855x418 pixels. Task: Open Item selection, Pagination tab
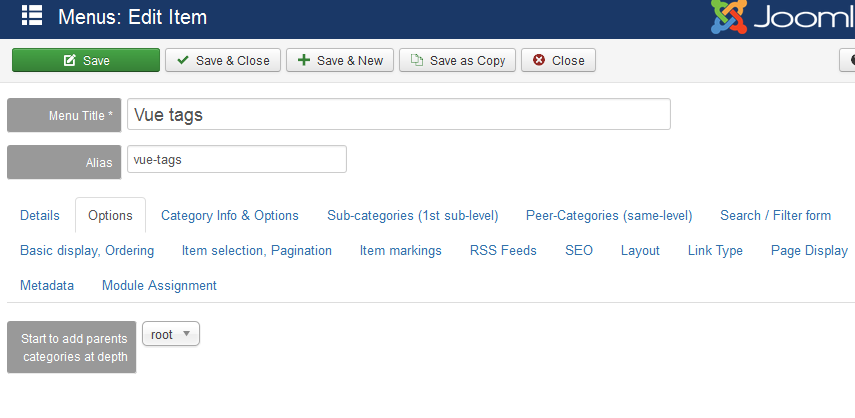[257, 250]
